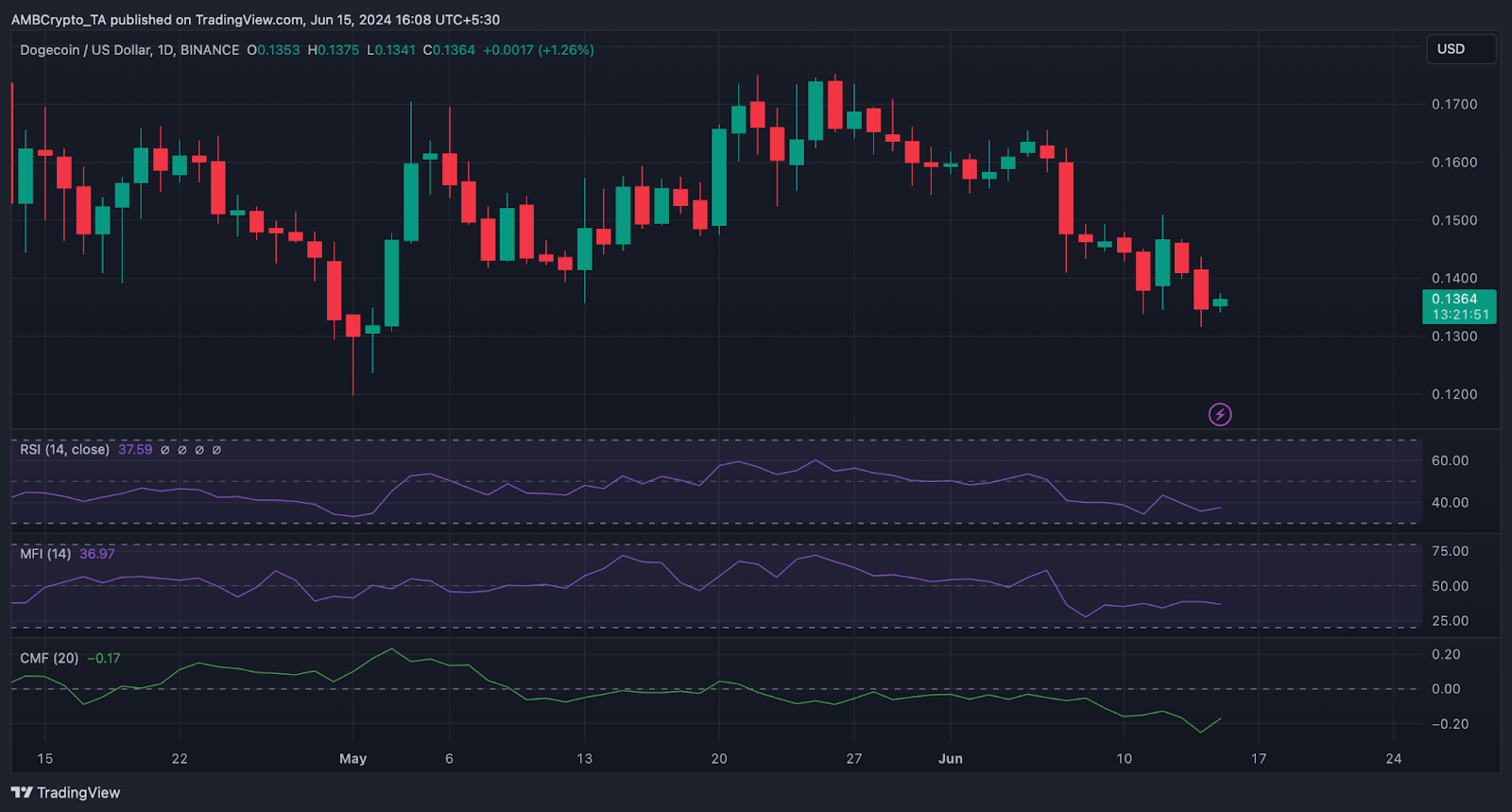Click the date 27 on time axis

tap(854, 758)
